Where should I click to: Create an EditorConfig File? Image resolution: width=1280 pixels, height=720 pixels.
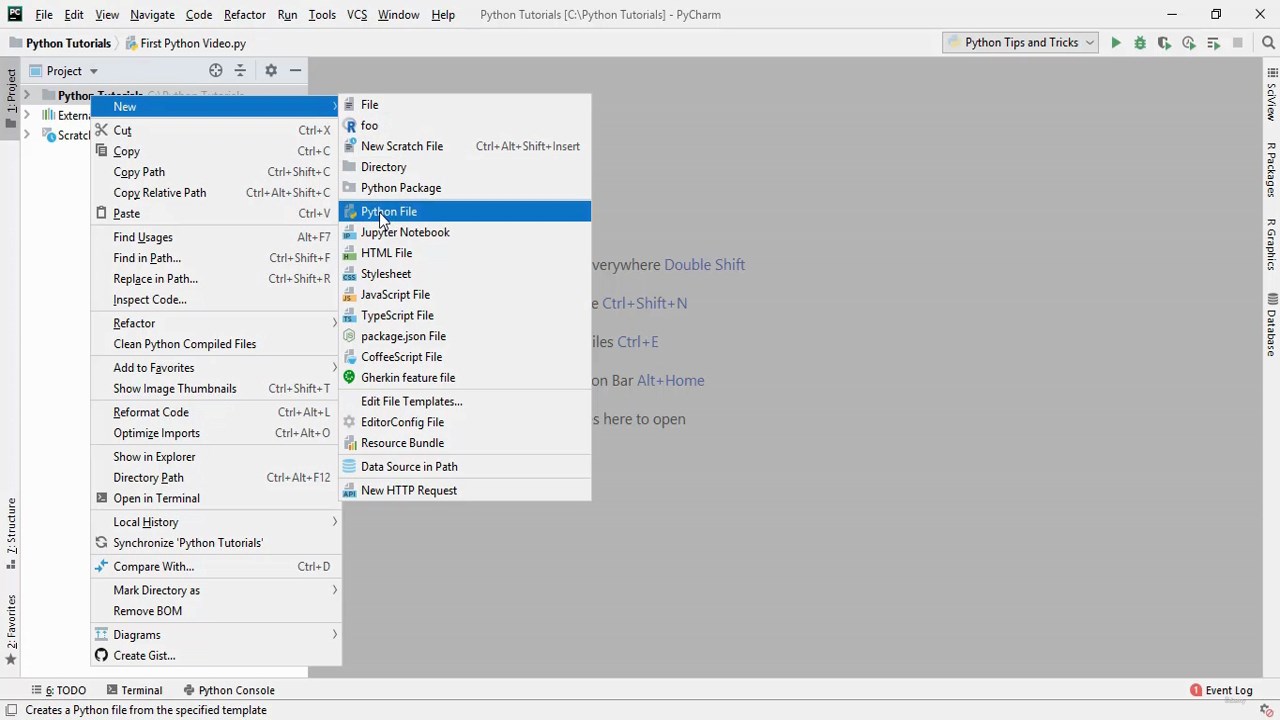coord(465,422)
